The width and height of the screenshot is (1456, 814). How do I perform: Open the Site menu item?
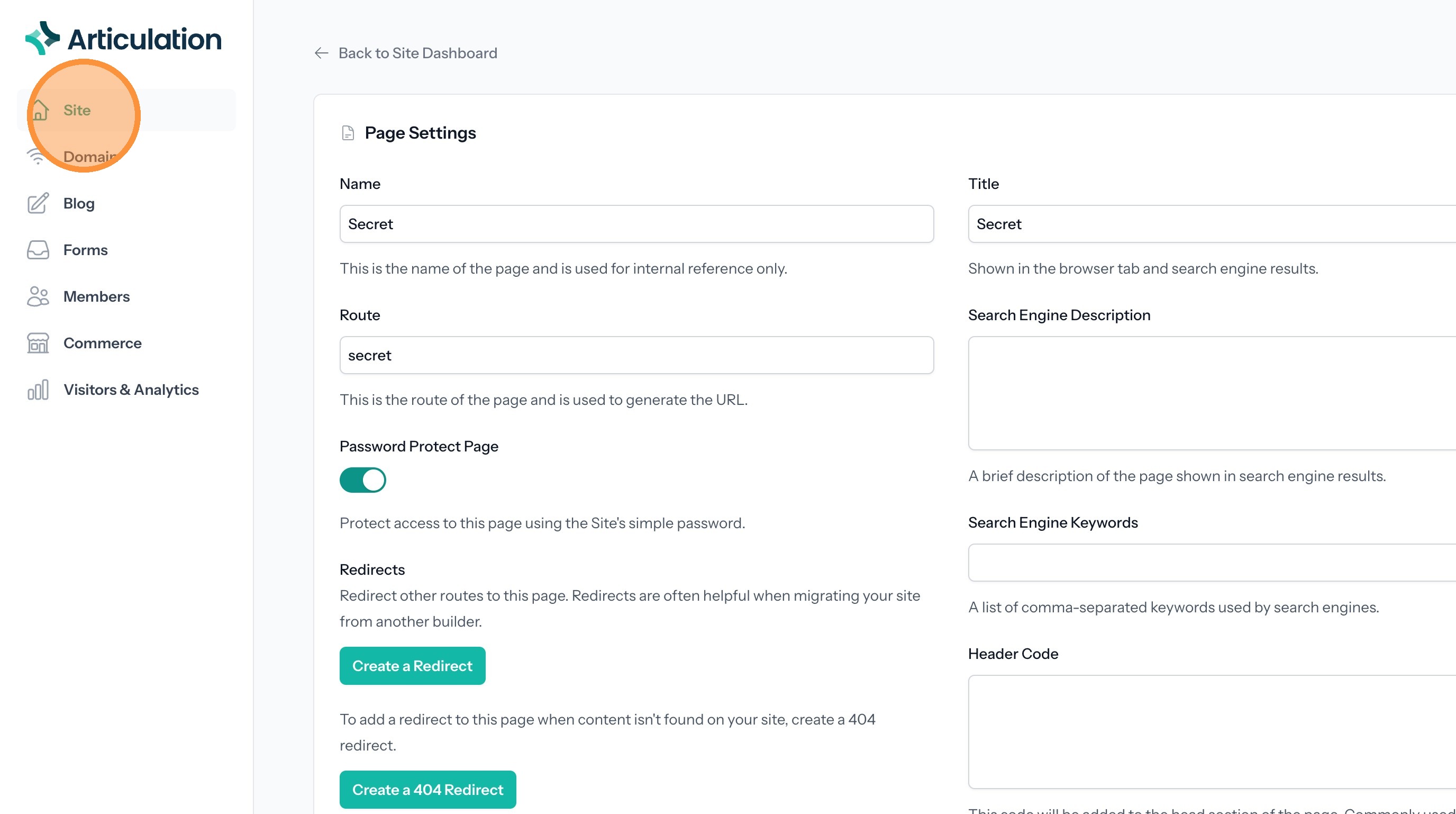(77, 110)
